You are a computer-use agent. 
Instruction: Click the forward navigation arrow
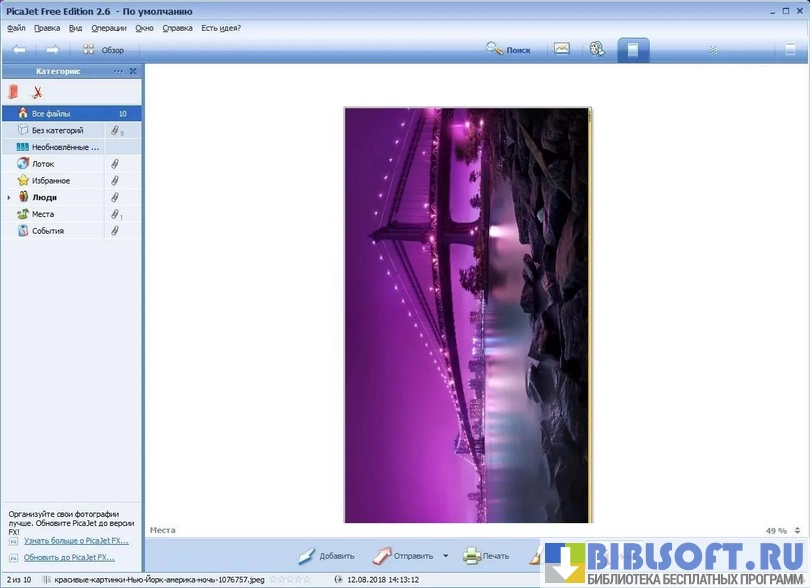[x=52, y=50]
